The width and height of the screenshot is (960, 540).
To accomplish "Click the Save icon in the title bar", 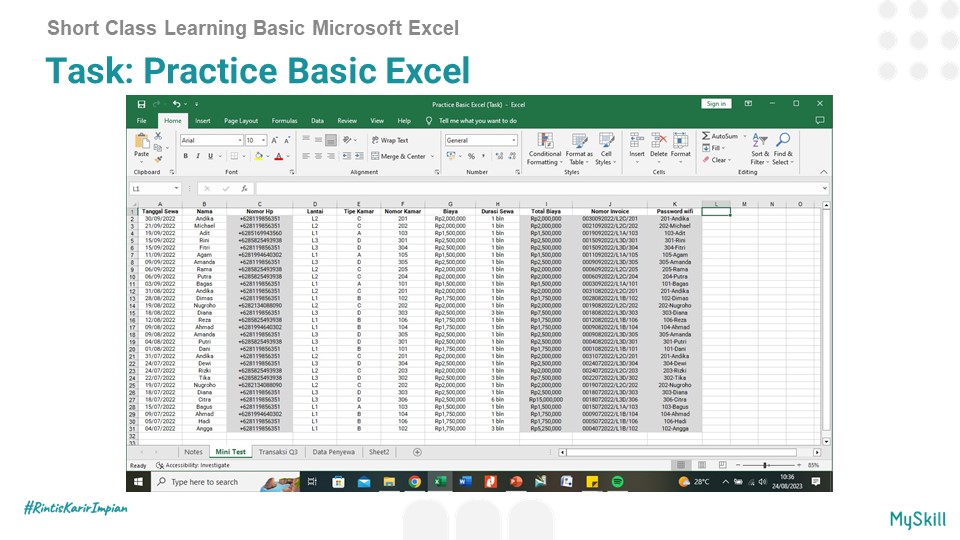I will click(141, 104).
